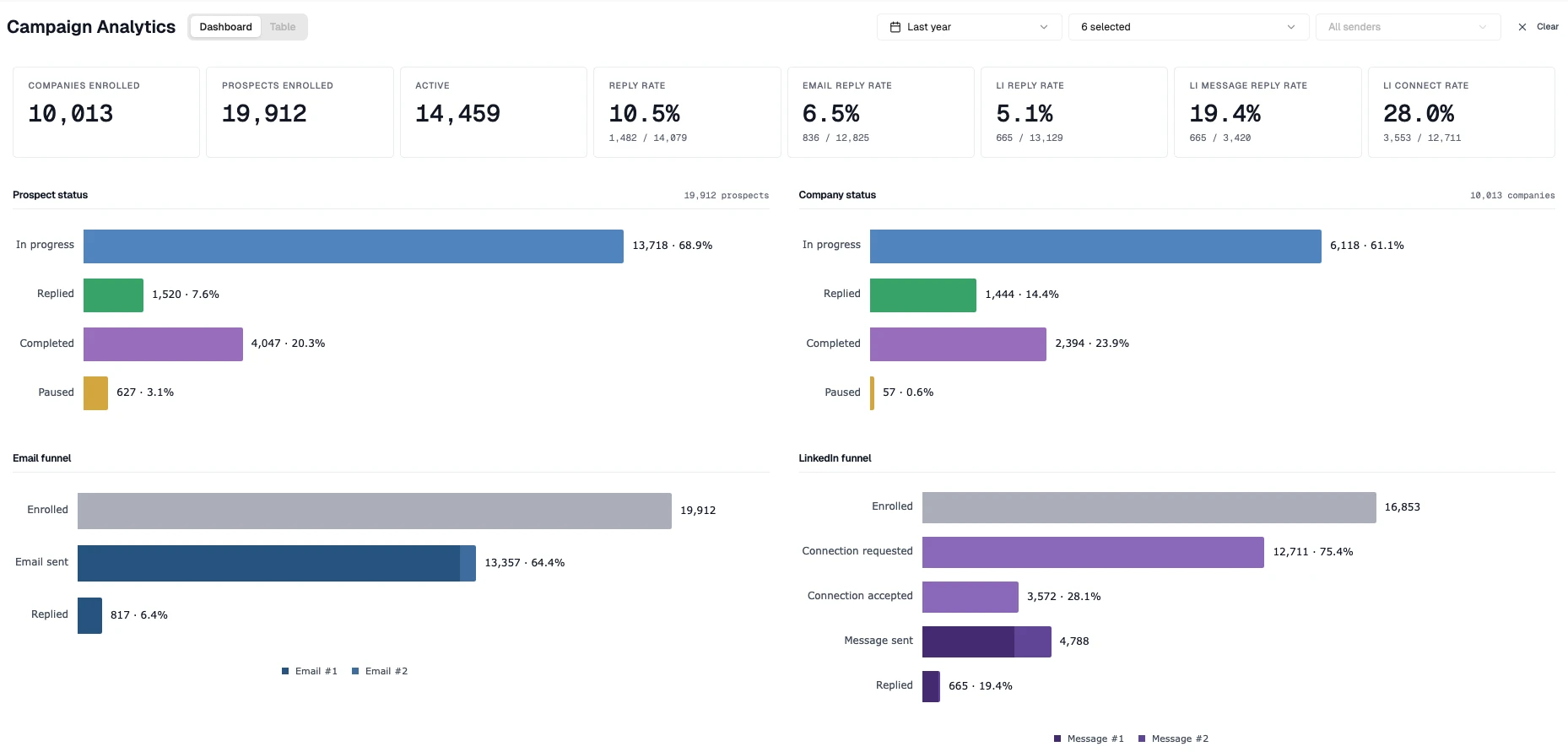This screenshot has height=752, width=1568.
Task: Click the Company status section heading
Action: (x=837, y=195)
